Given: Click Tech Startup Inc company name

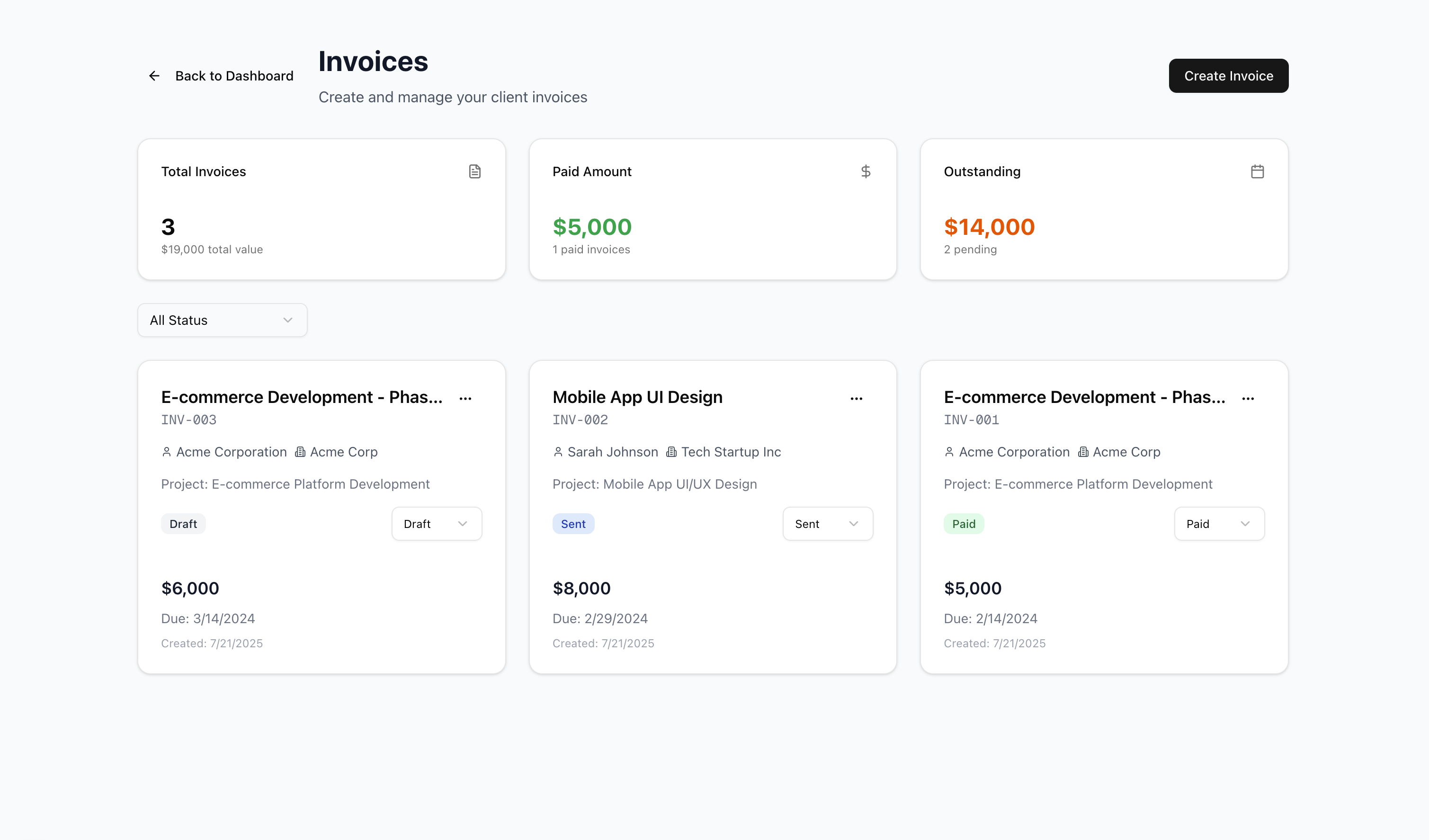Looking at the screenshot, I should [731, 452].
